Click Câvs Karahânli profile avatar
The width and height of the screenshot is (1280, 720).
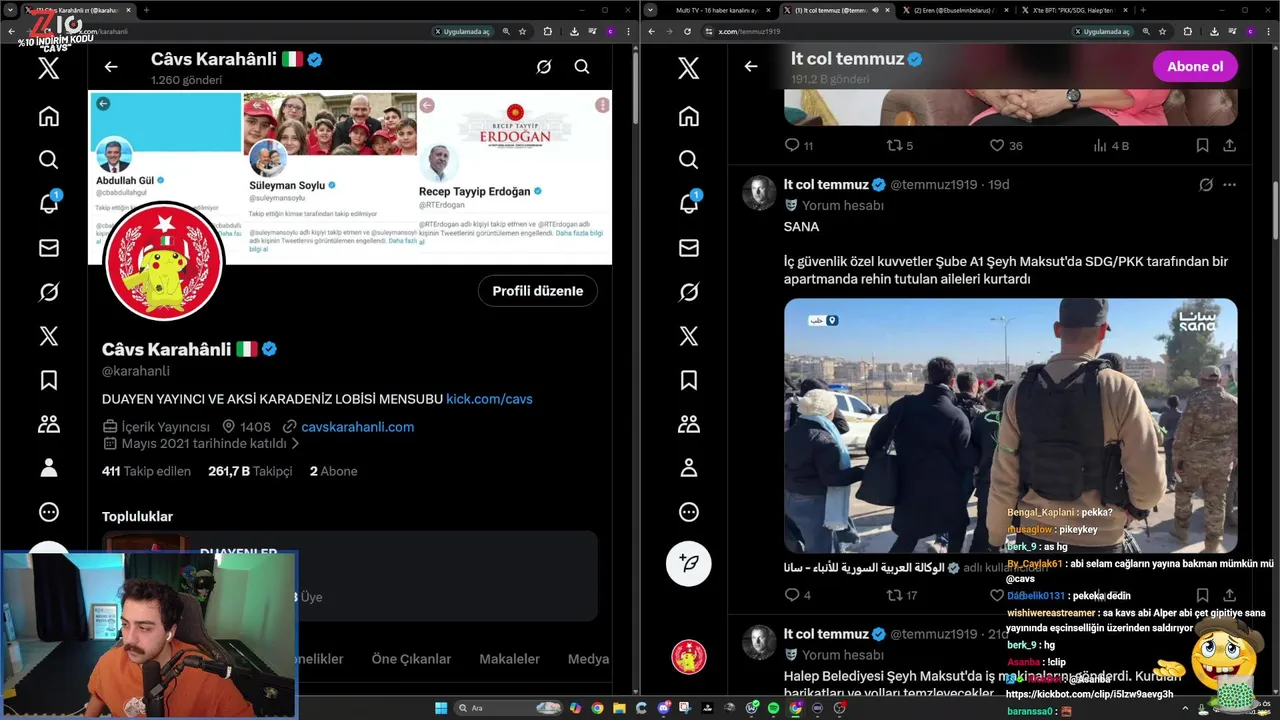[x=165, y=262]
